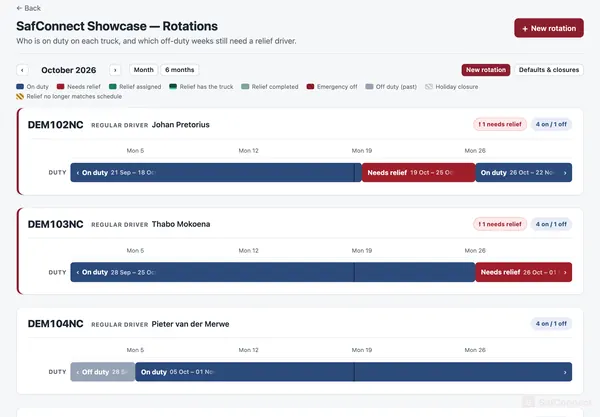The height and width of the screenshot is (417, 600).
Task: Click the large New rotation button
Action: [549, 28]
